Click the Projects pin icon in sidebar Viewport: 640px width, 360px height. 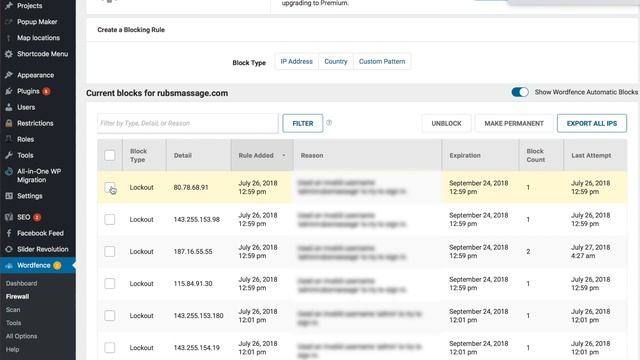[9, 6]
